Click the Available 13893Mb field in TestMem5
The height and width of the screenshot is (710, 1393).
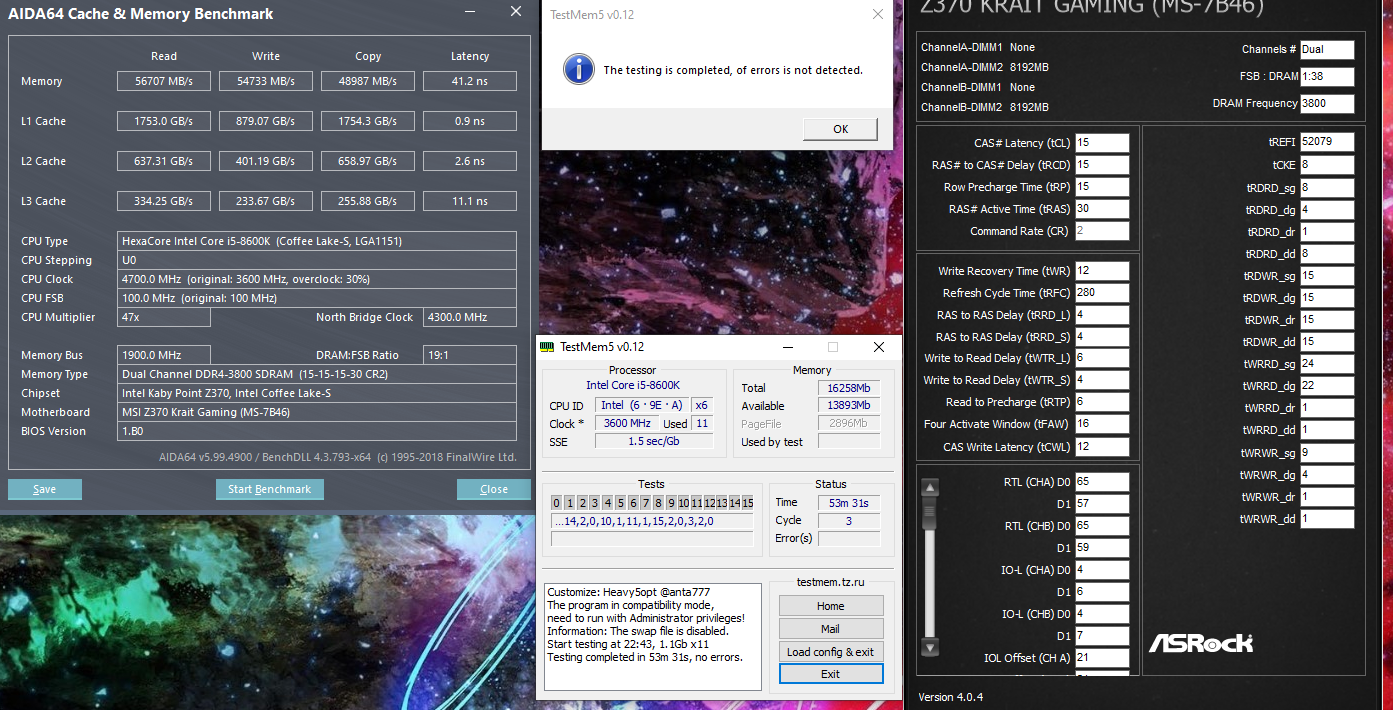pyautogui.click(x=849, y=406)
